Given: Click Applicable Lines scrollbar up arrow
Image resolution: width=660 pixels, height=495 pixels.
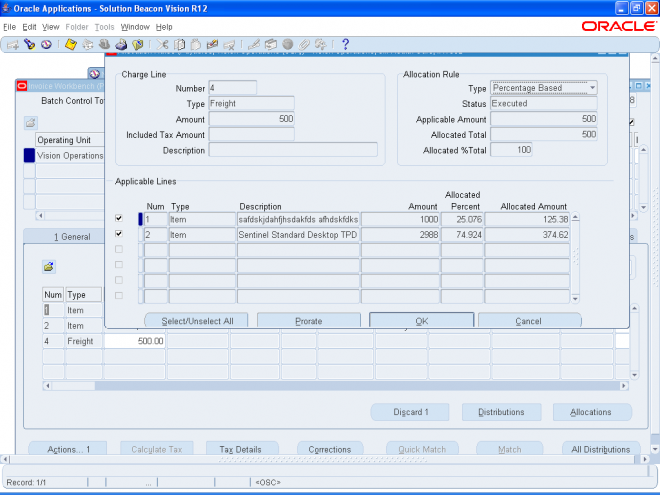Looking at the screenshot, I should pyautogui.click(x=575, y=216).
